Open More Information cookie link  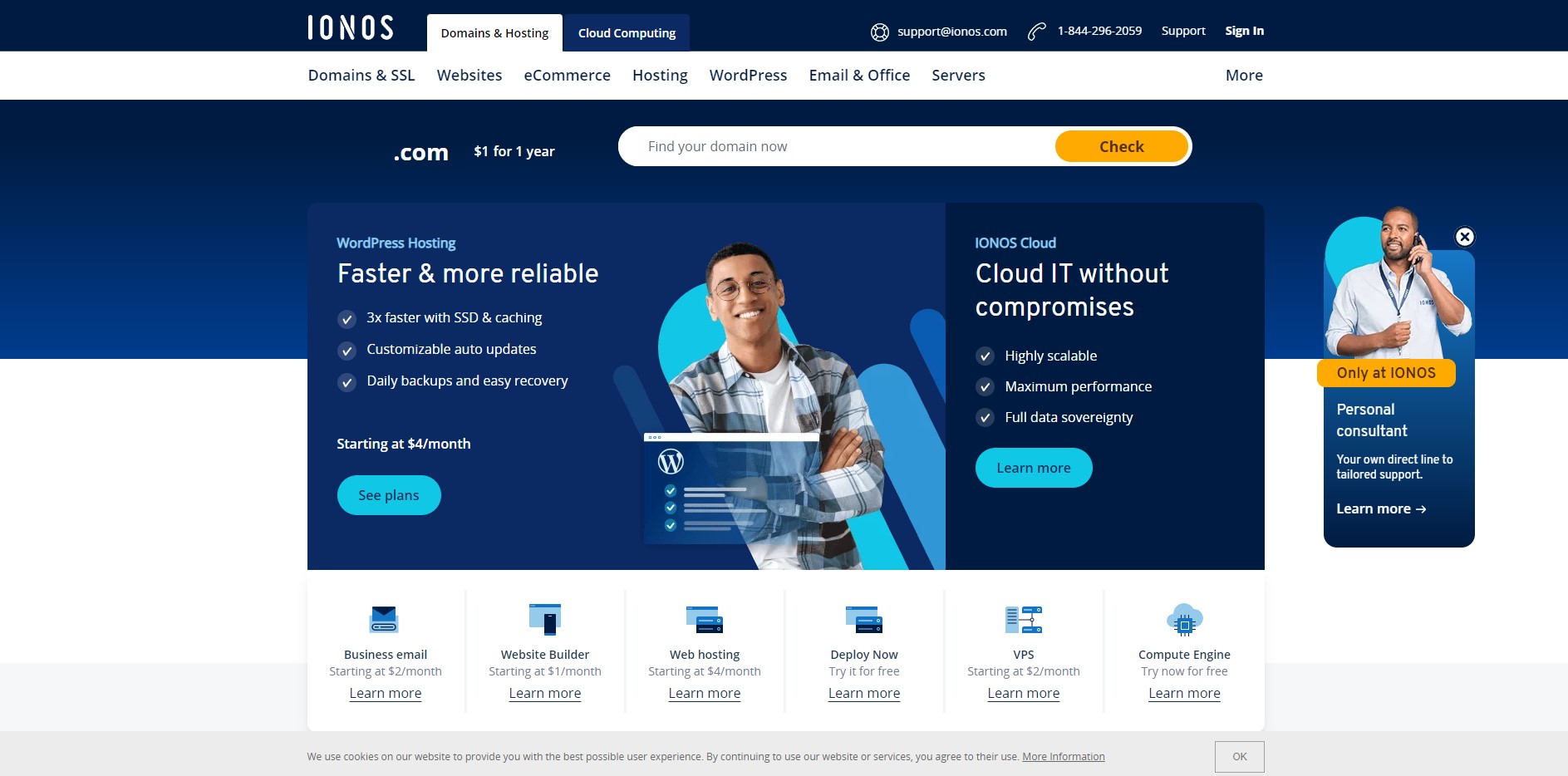pos(1064,757)
